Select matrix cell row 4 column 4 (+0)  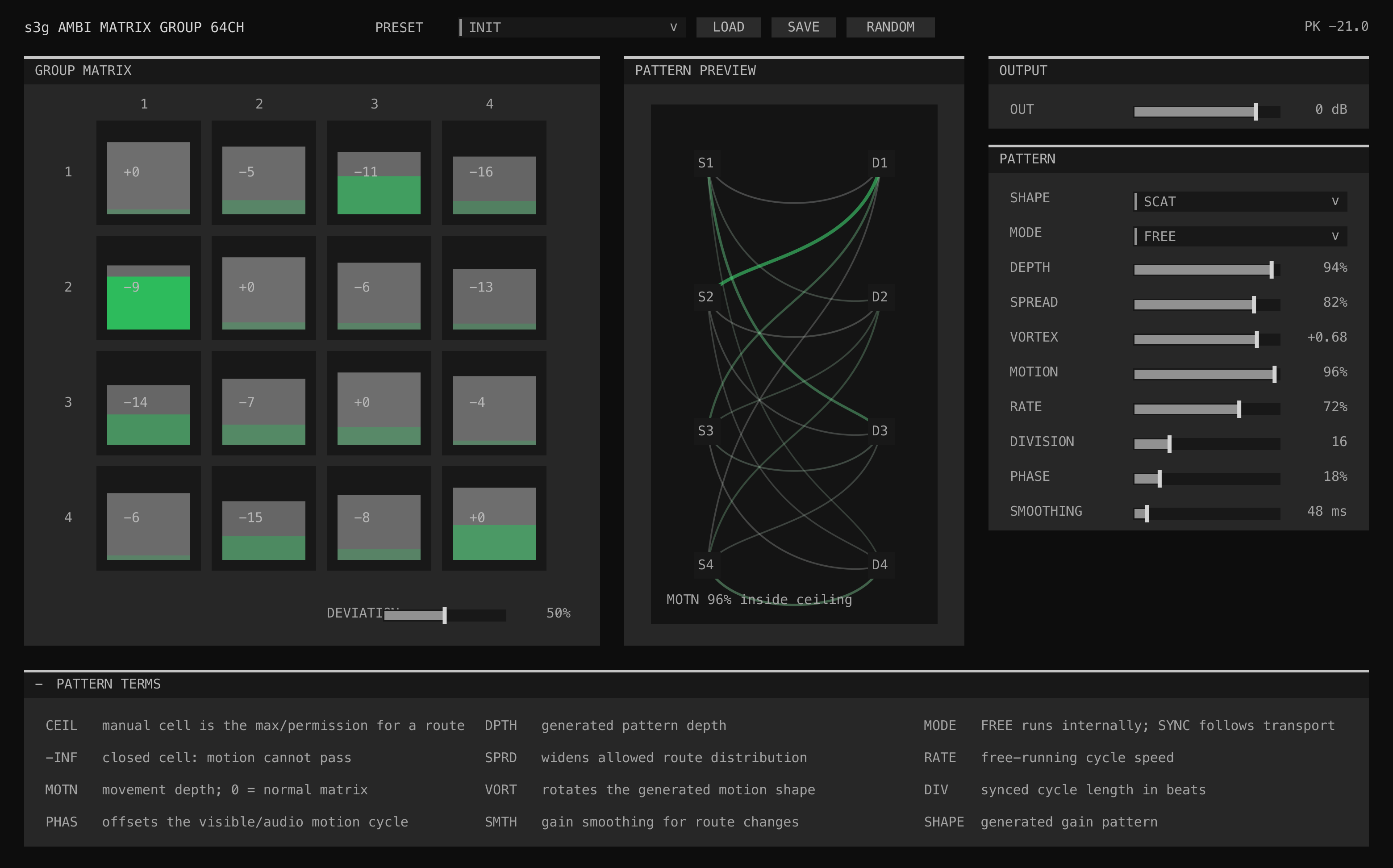tap(494, 518)
